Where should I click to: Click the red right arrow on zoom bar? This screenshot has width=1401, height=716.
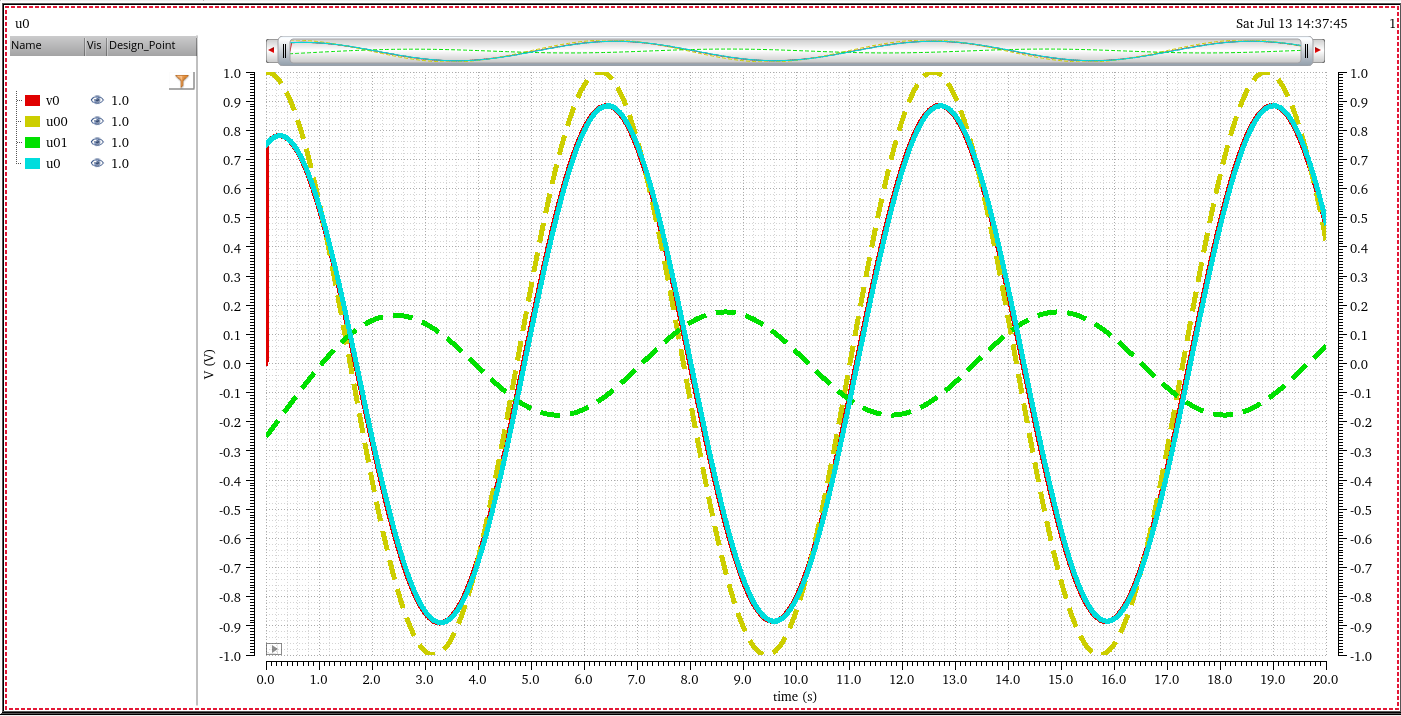tap(1318, 50)
